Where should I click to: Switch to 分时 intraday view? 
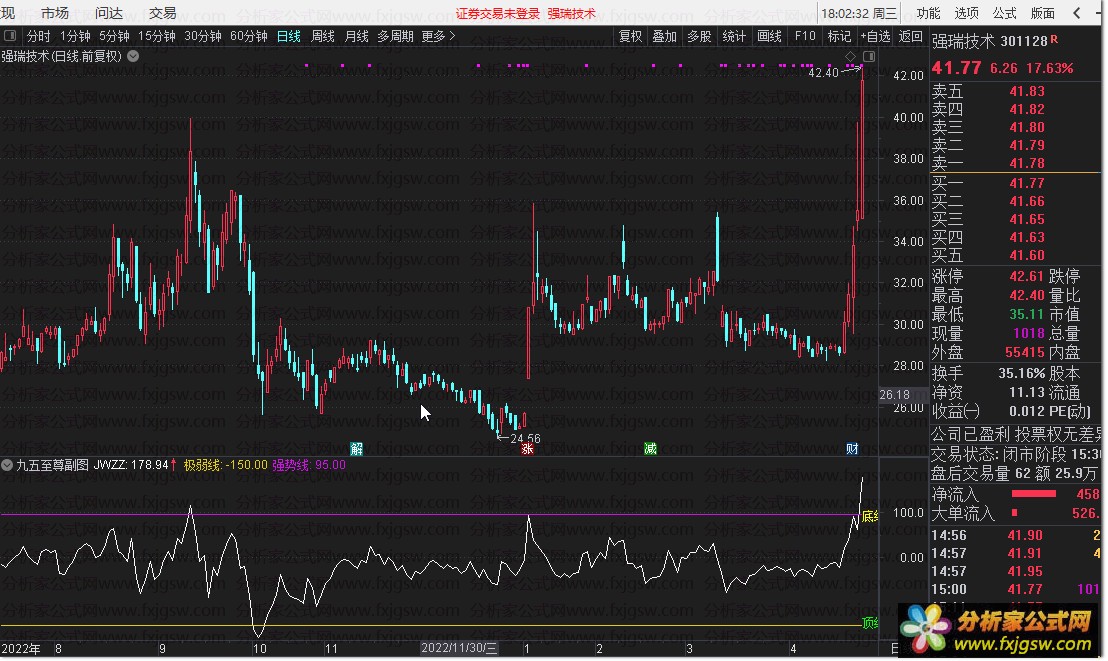point(38,36)
